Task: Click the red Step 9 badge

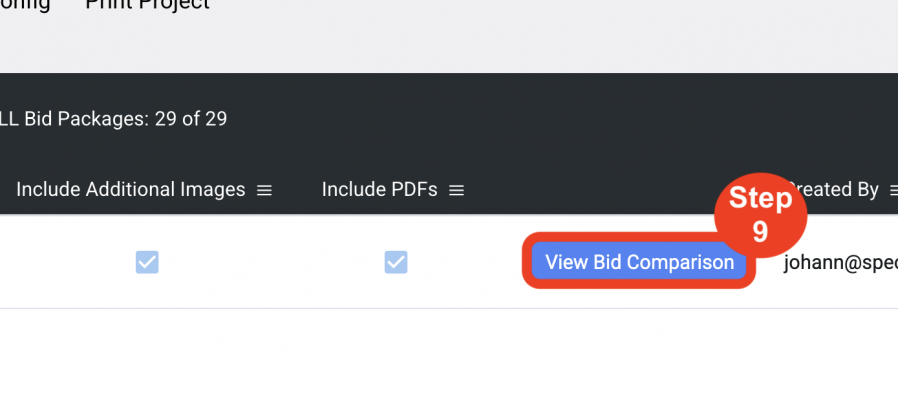Action: click(761, 215)
